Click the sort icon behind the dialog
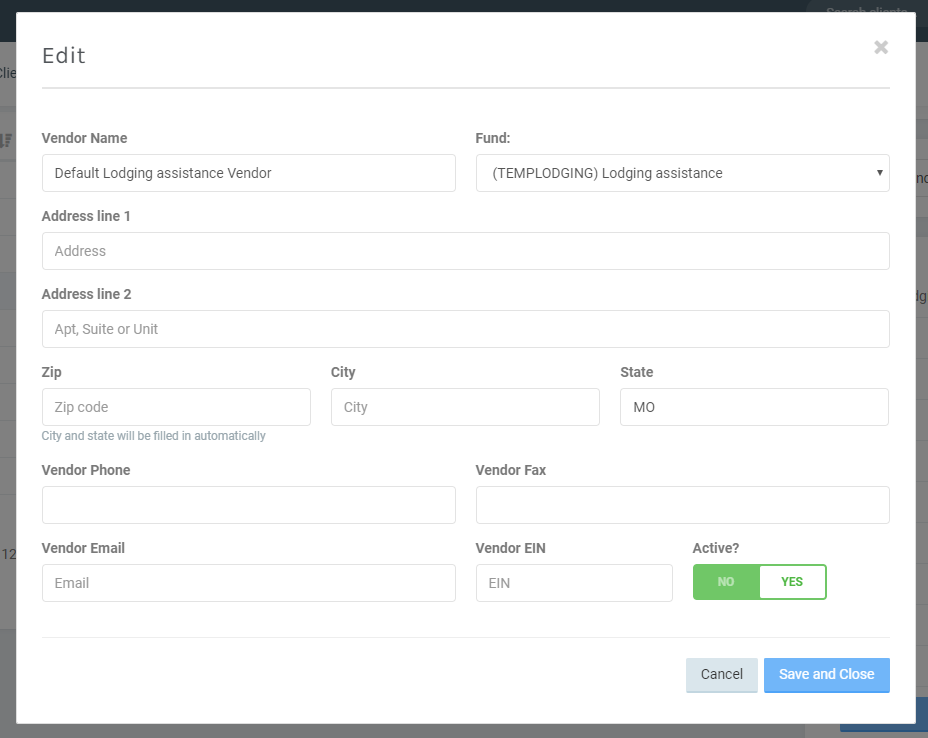This screenshot has height=738, width=928. 7,141
